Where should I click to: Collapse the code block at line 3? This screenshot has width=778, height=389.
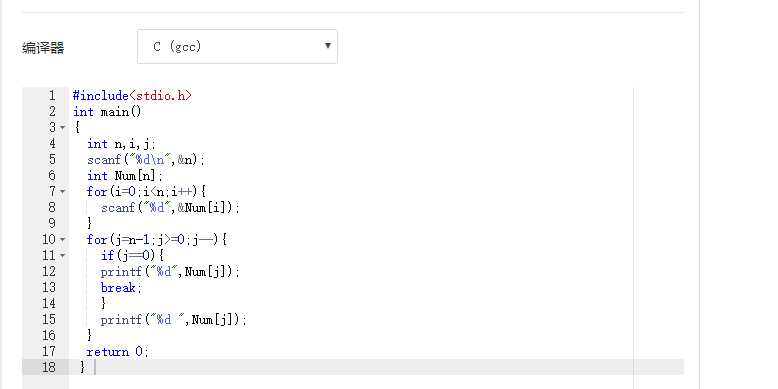click(63, 128)
